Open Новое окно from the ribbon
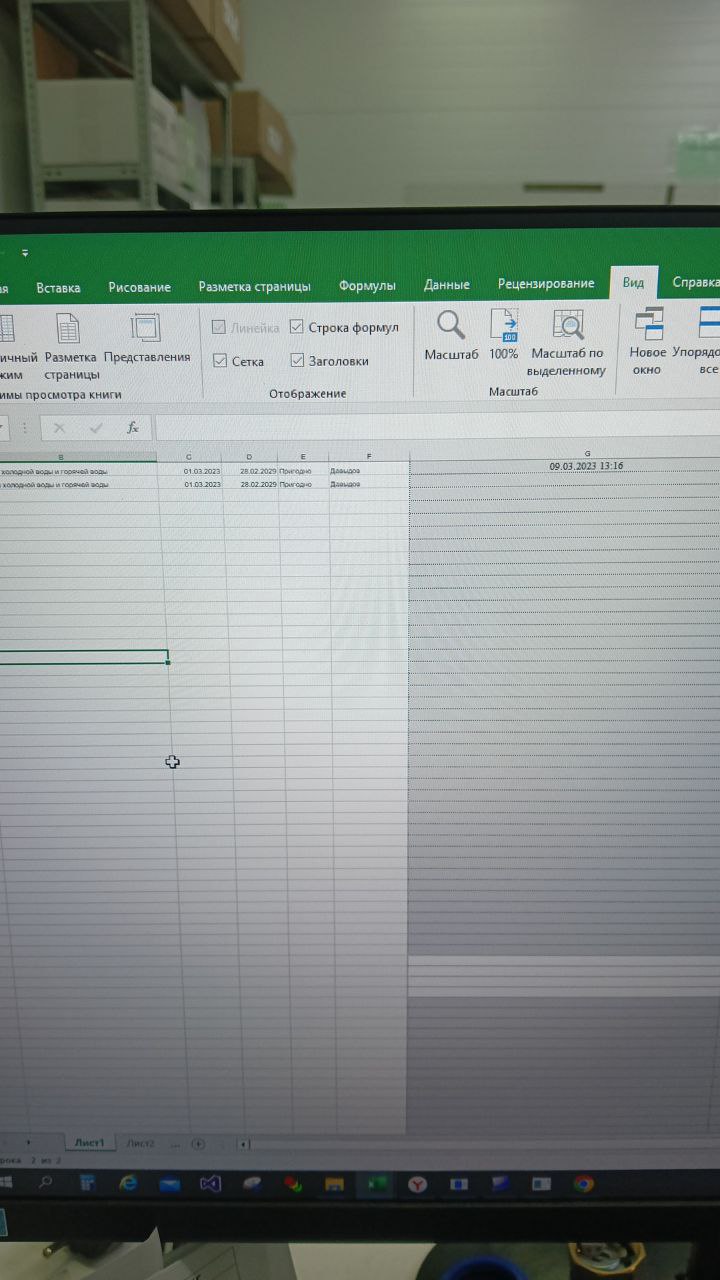The width and height of the screenshot is (720, 1280). pos(648,326)
